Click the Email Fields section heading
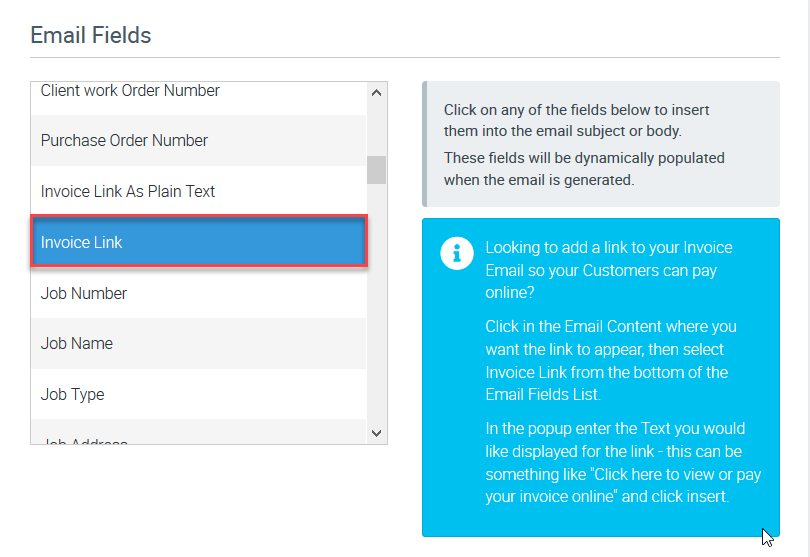Viewport: 810px width, 557px height. (x=91, y=35)
